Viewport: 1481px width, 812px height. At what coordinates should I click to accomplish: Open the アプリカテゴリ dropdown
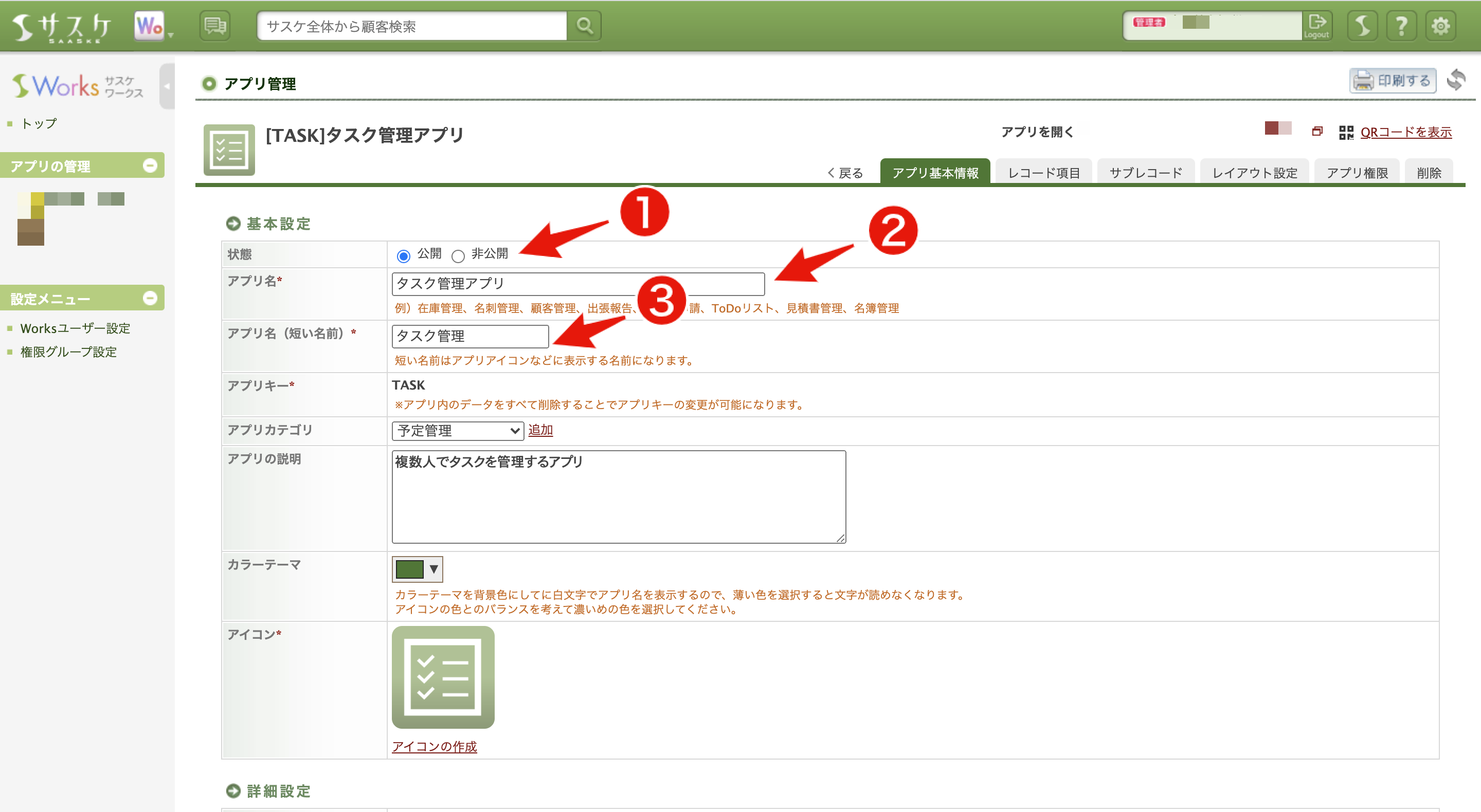[458, 431]
